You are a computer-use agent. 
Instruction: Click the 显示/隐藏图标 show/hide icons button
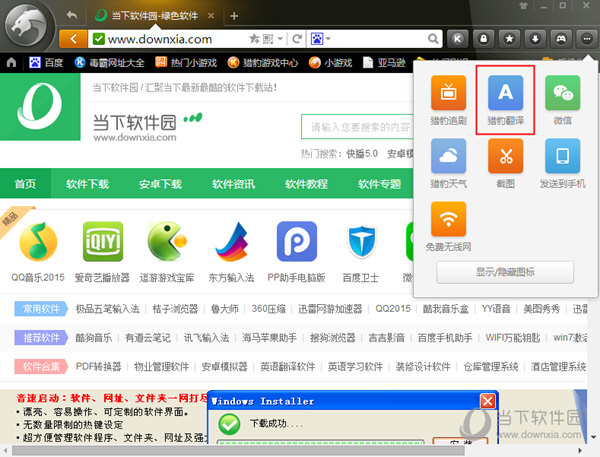tap(504, 273)
